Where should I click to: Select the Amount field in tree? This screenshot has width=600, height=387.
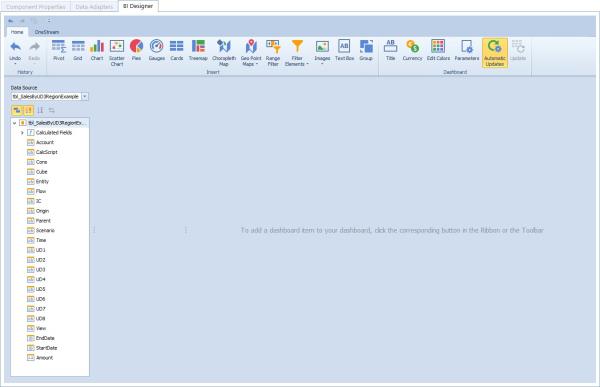(x=44, y=358)
